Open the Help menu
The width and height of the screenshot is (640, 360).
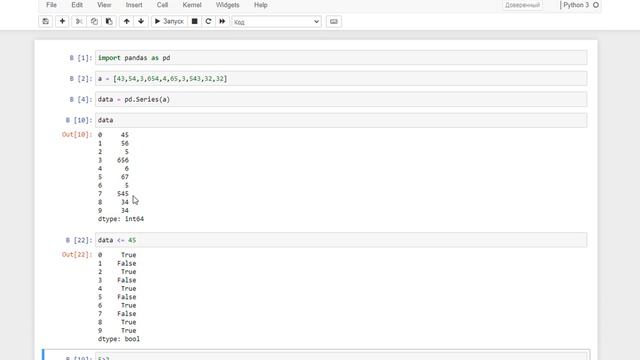coord(260,5)
